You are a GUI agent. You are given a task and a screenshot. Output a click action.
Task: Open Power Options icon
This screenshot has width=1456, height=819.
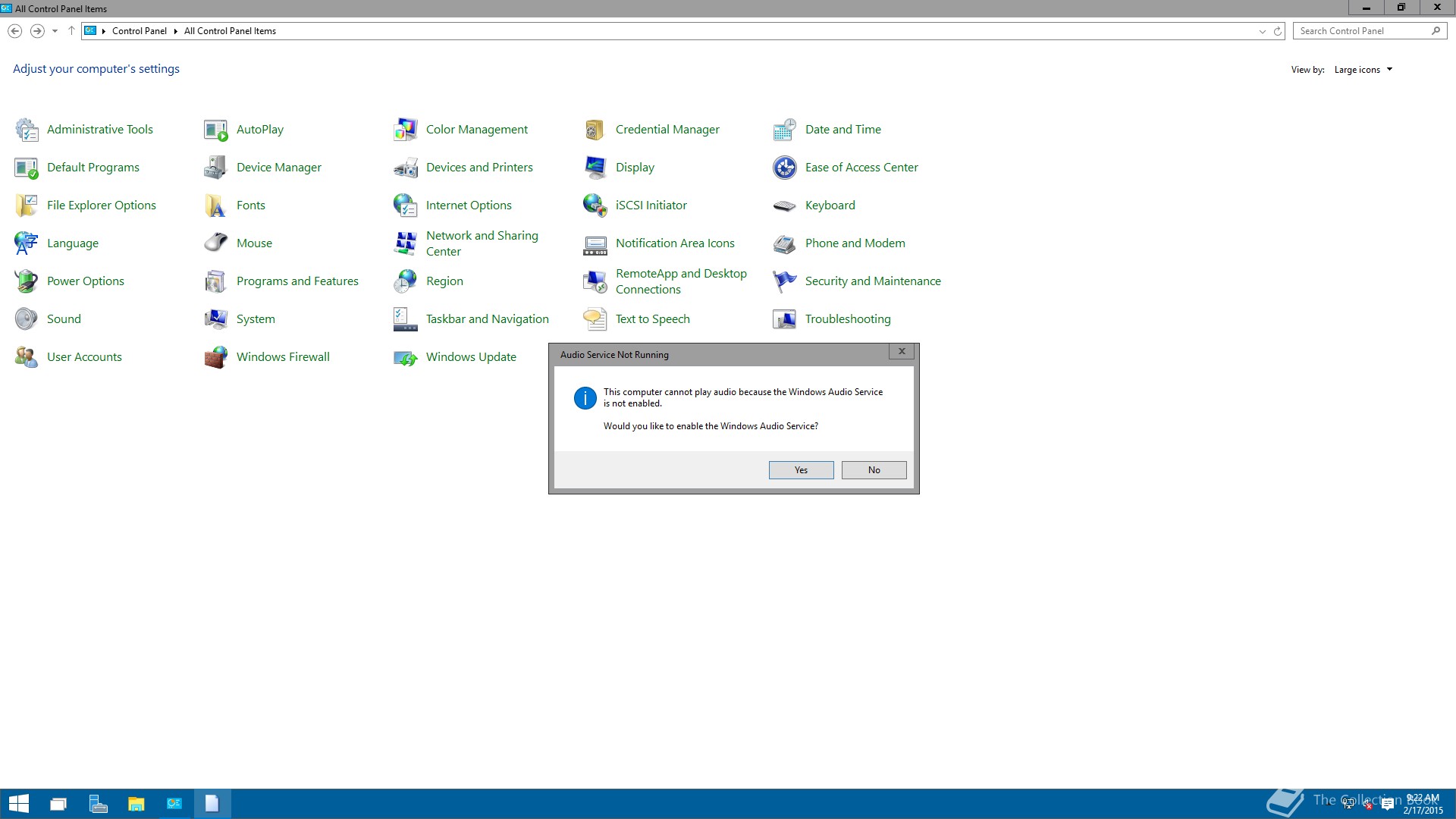[27, 281]
